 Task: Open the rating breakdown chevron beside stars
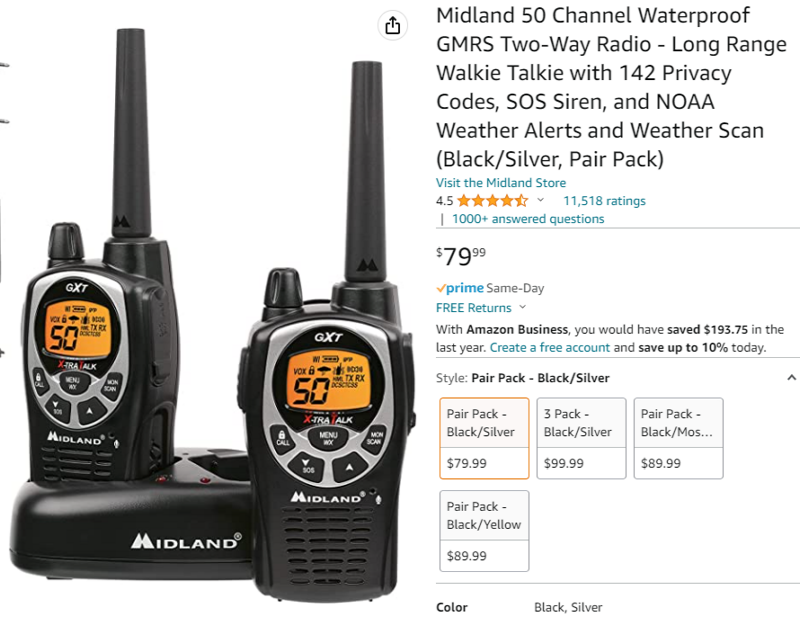pos(540,200)
